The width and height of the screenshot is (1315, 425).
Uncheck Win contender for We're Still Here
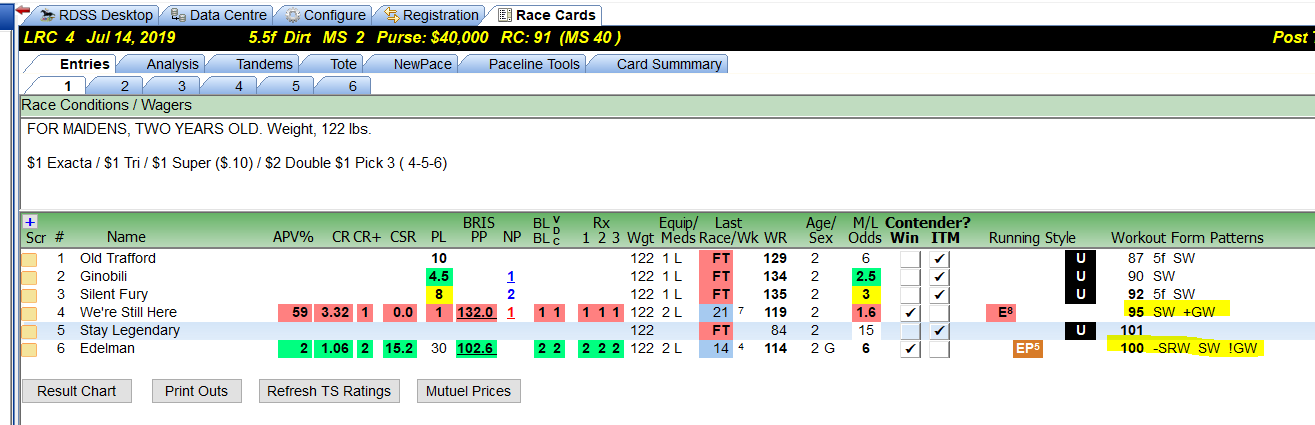[911, 313]
